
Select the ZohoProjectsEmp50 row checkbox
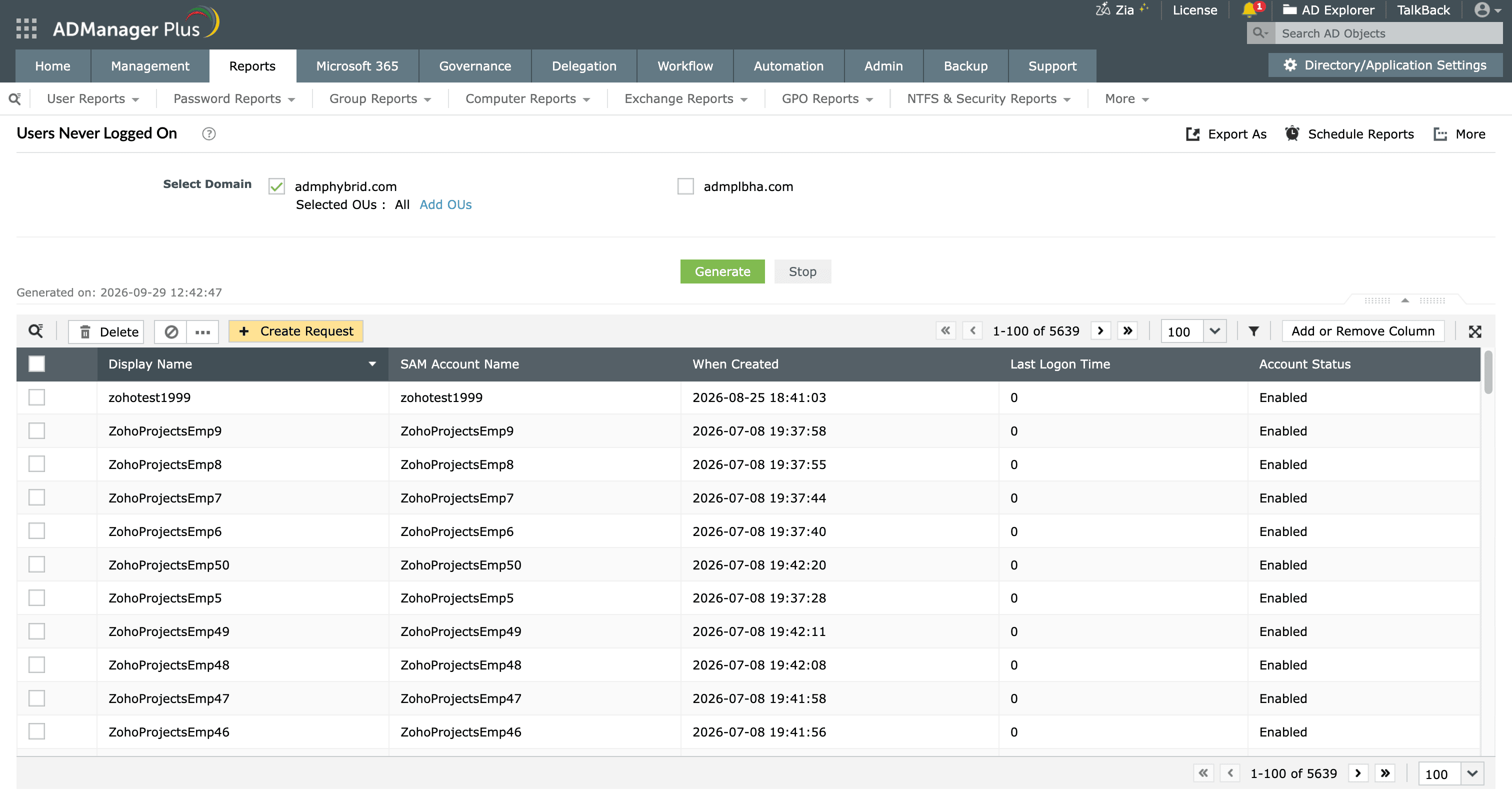point(36,564)
